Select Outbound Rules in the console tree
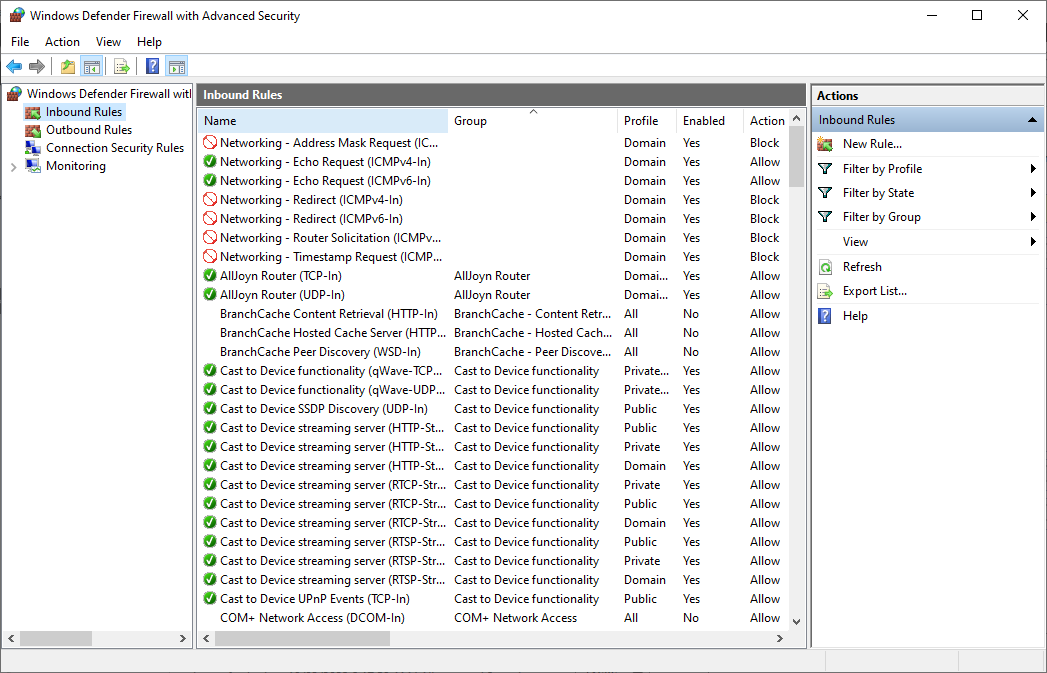Viewport: 1047px width, 673px height. coord(88,130)
